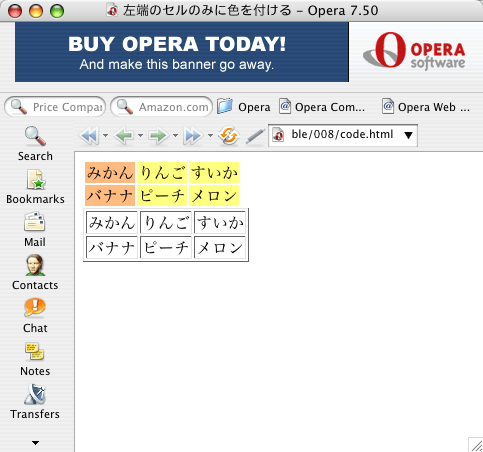Image resolution: width=483 pixels, height=452 pixels.
Task: Click the magnifier in the Amazon.com search
Action: click(x=125, y=107)
